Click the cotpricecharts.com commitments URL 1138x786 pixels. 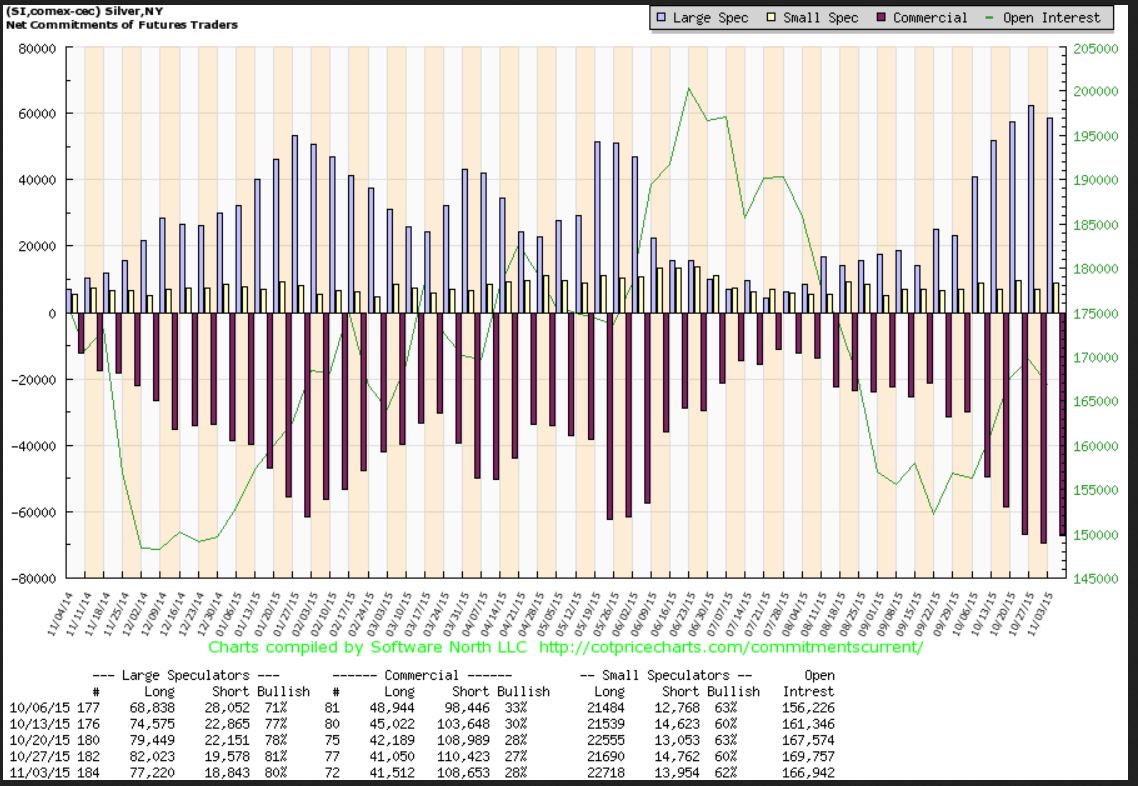pos(730,647)
